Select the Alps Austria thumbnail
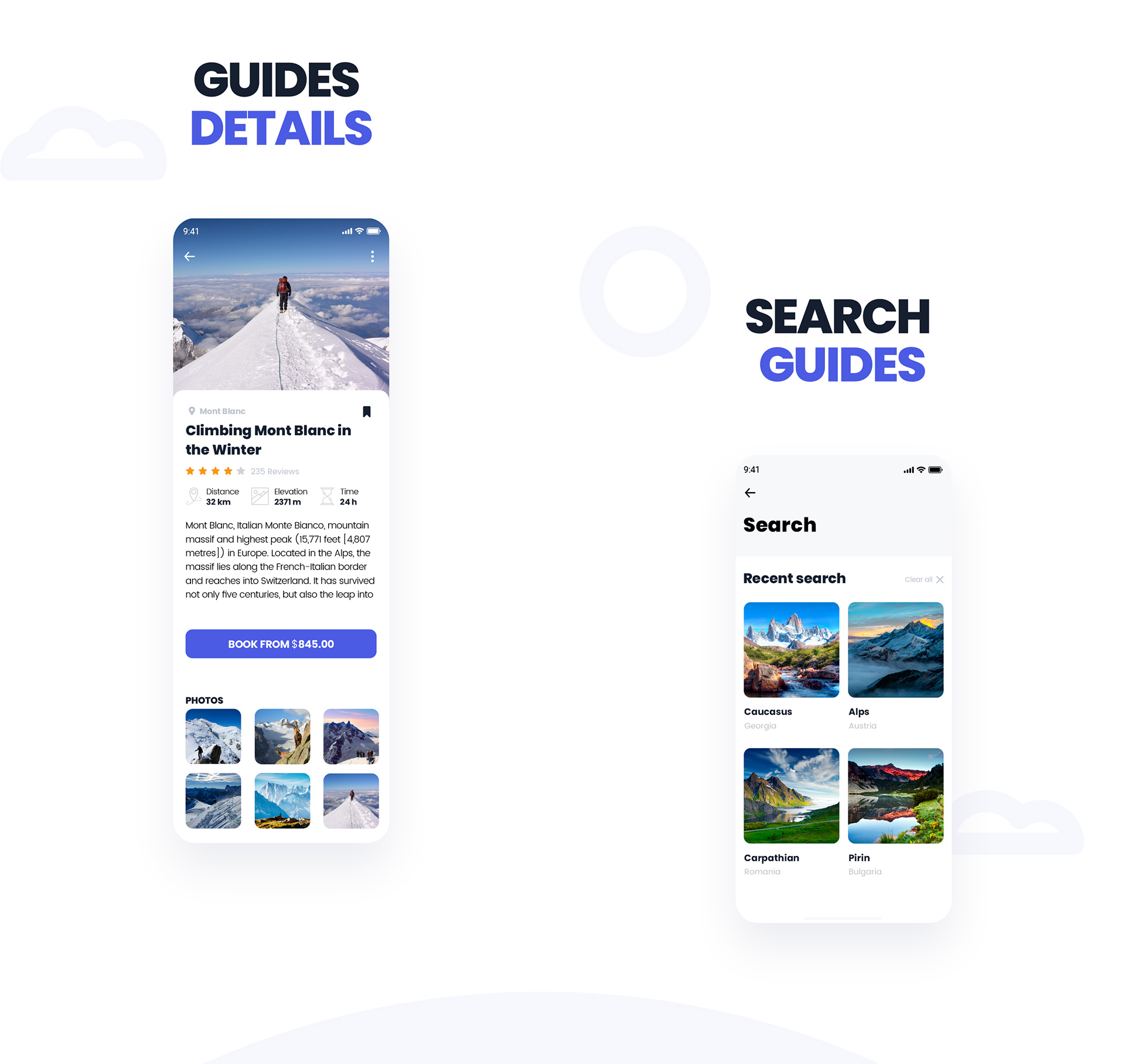 894,650
